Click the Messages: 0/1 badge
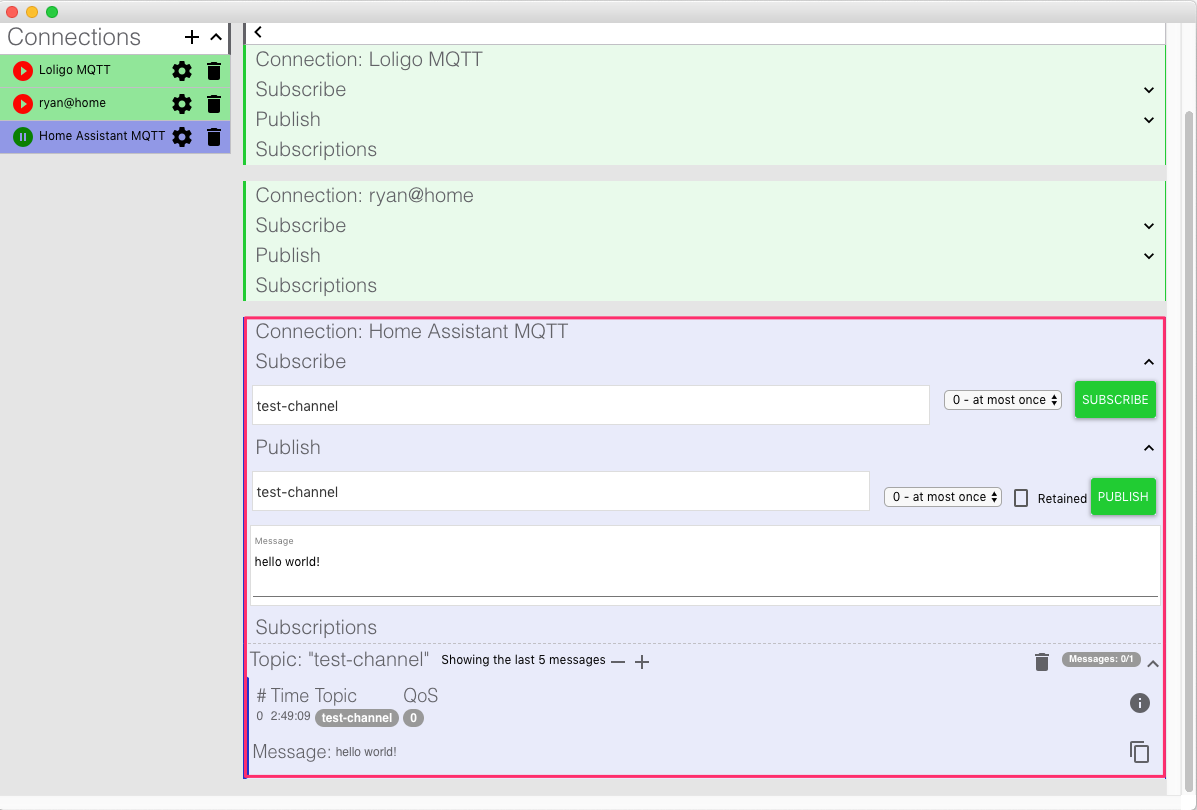Image resolution: width=1197 pixels, height=810 pixels. (x=1100, y=659)
